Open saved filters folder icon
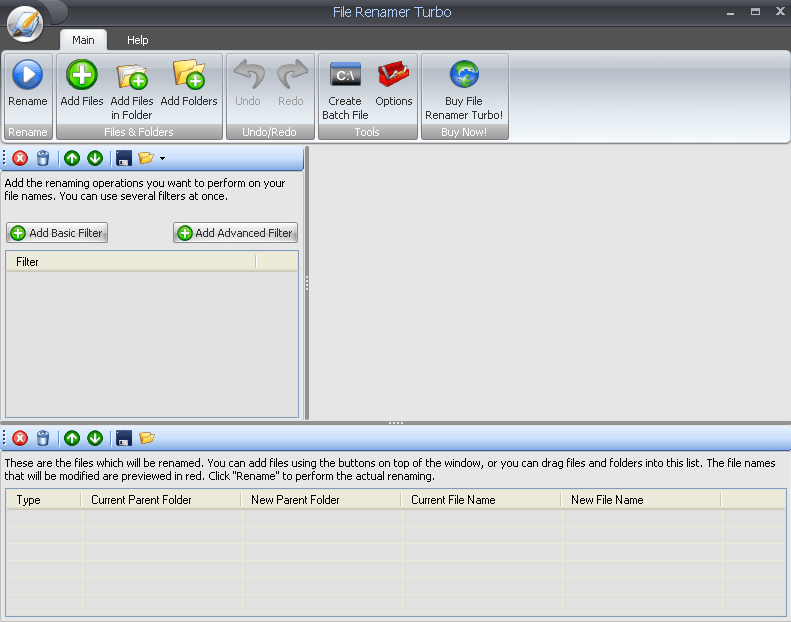 [146, 158]
